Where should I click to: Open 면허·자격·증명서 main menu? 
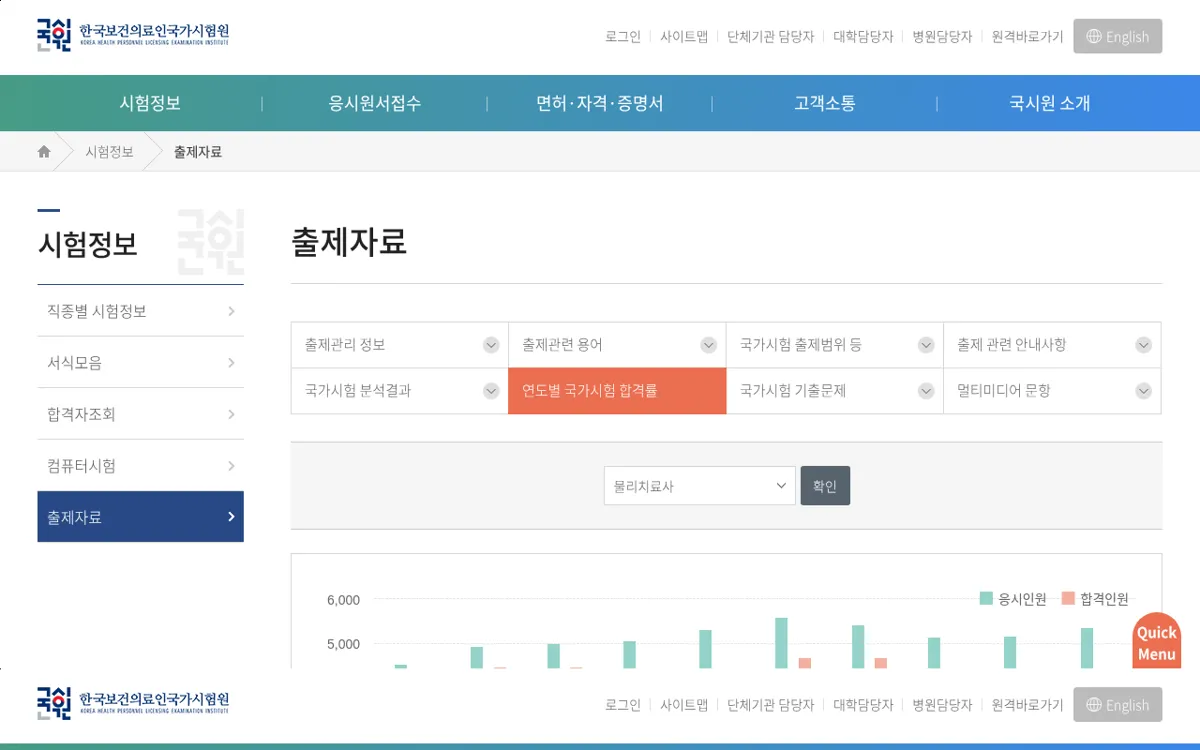click(600, 103)
